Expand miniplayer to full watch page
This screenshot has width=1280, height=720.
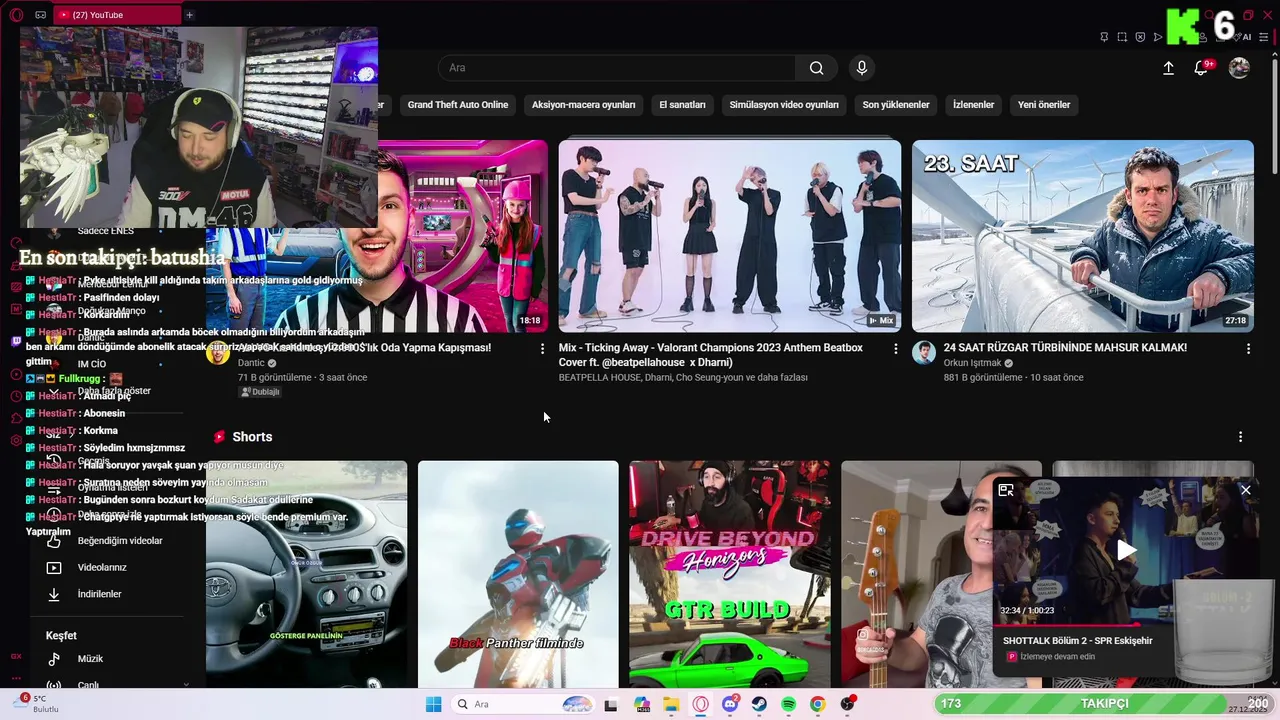[x=1006, y=490]
